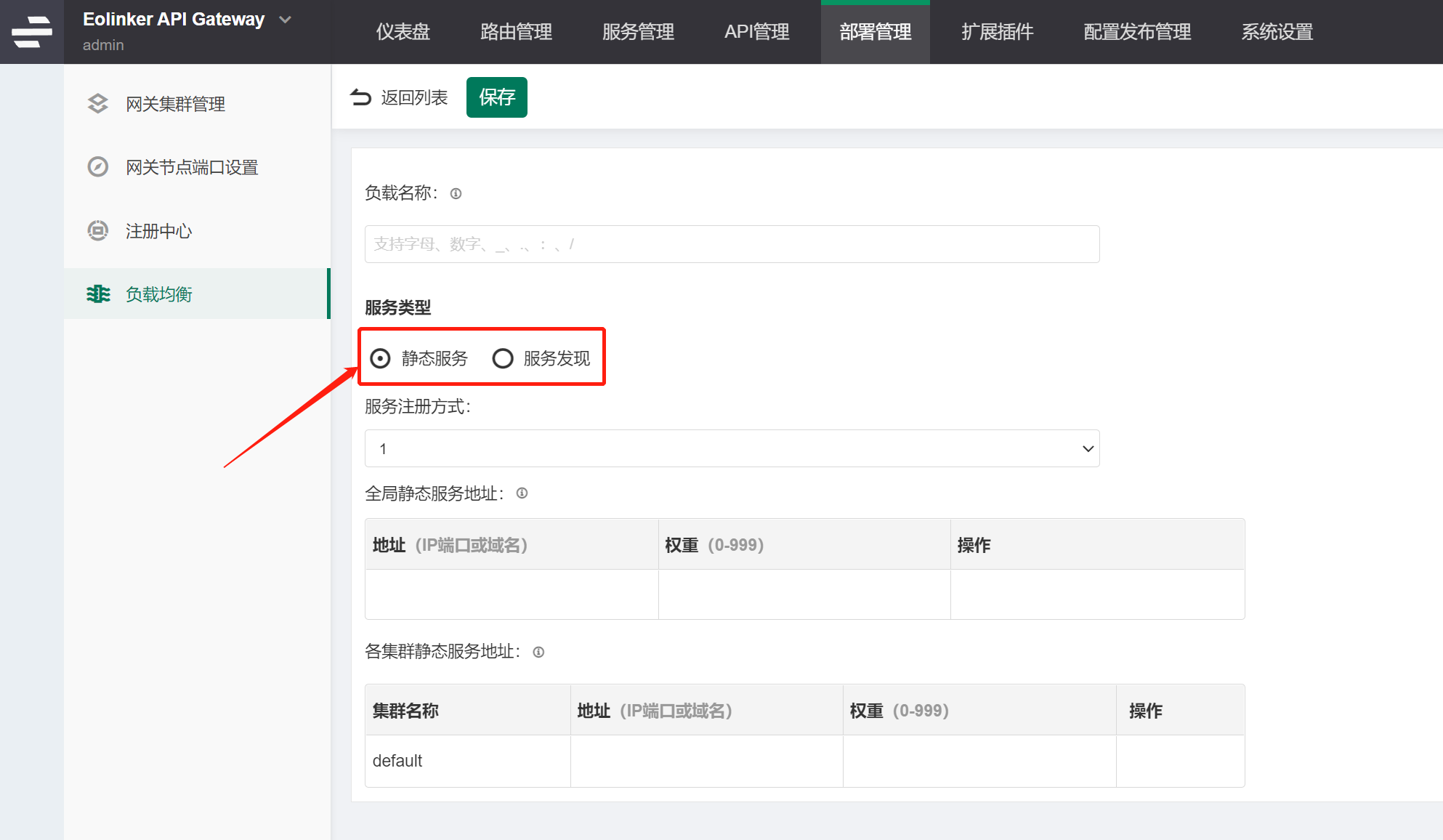The width and height of the screenshot is (1443, 840).
Task: Select the 静态服务 radio button
Action: pyautogui.click(x=380, y=358)
